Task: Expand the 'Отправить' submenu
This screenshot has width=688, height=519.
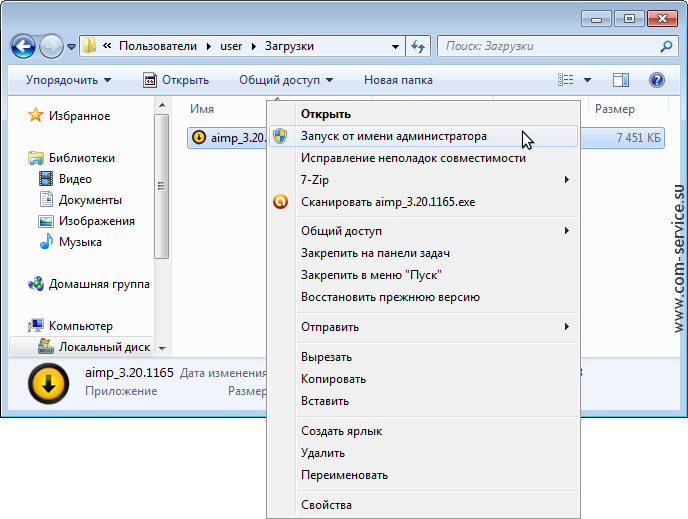Action: click(424, 327)
